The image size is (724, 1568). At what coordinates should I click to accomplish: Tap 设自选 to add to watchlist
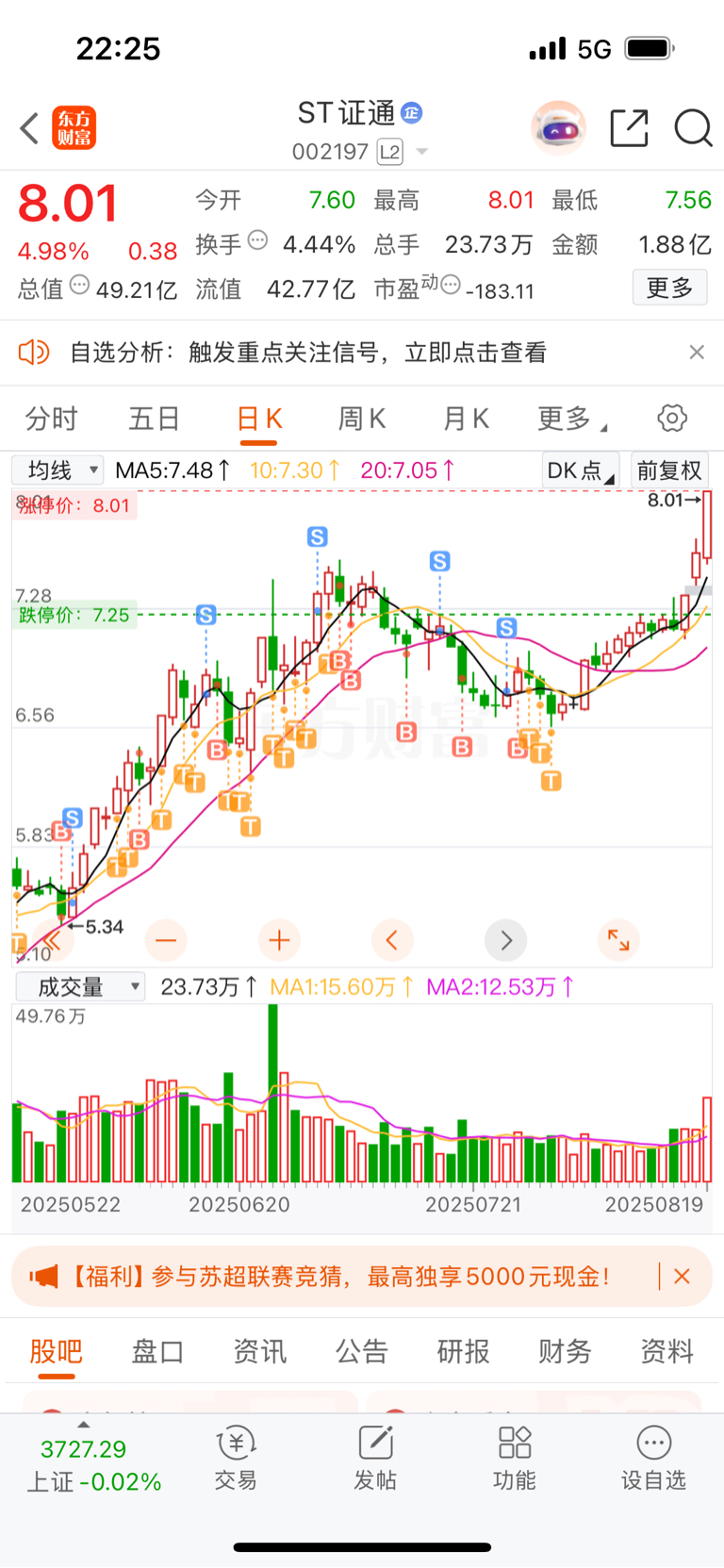(x=653, y=1459)
